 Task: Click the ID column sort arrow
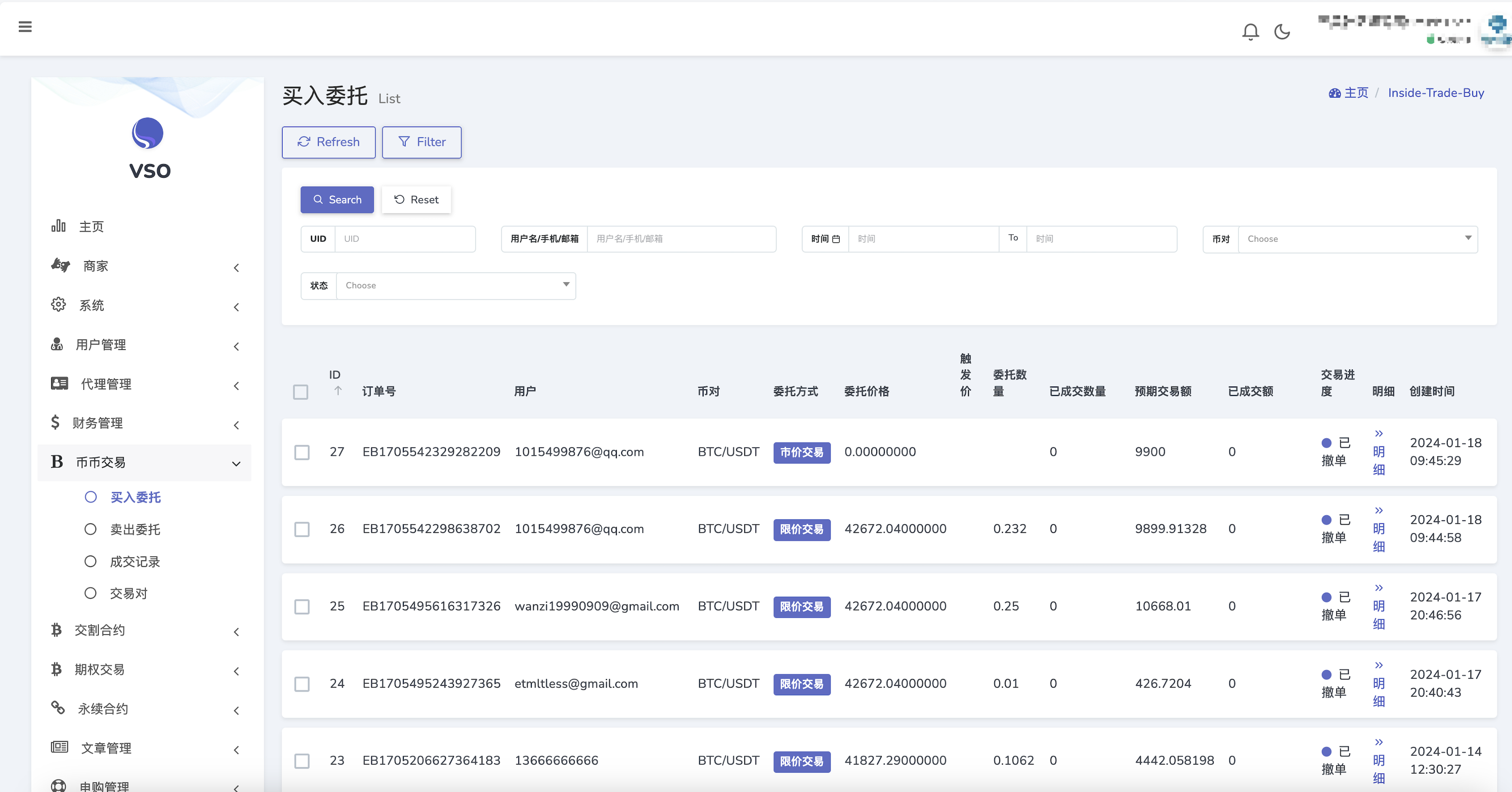pyautogui.click(x=338, y=391)
